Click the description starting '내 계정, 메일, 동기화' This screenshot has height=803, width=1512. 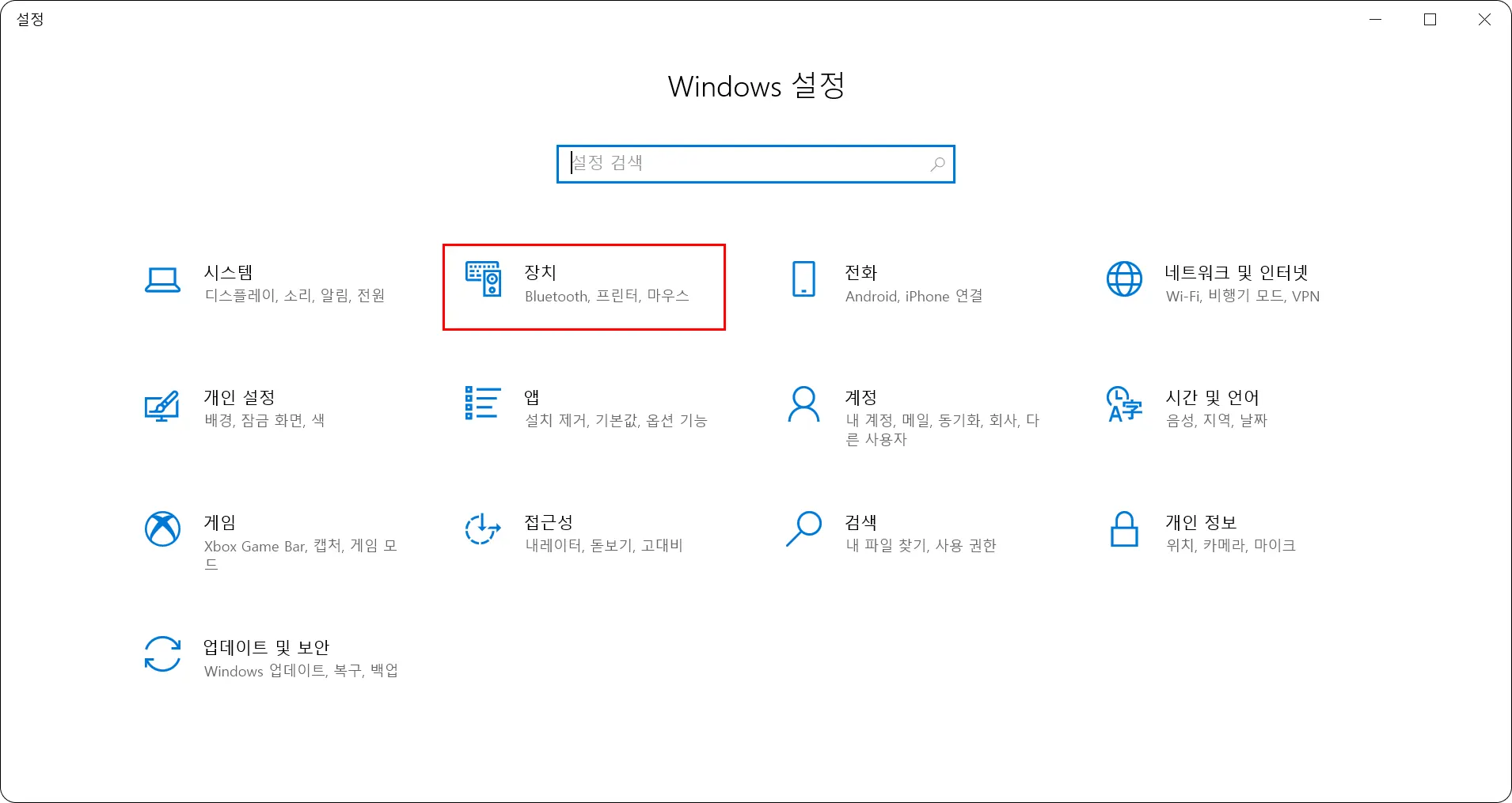point(942,430)
